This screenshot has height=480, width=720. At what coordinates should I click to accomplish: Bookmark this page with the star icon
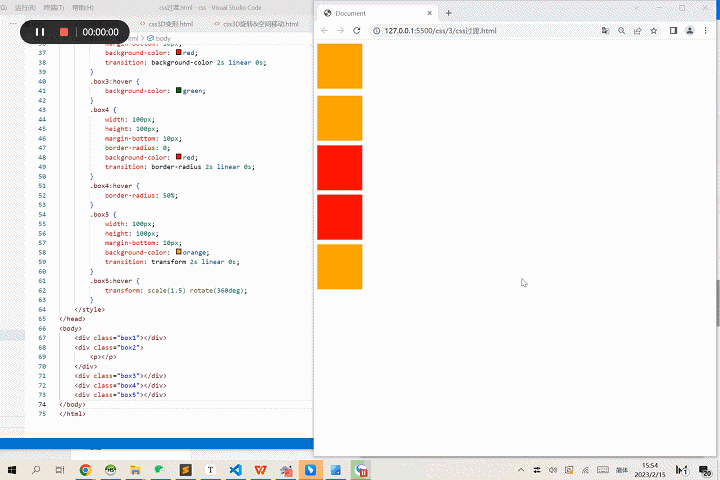(x=653, y=31)
